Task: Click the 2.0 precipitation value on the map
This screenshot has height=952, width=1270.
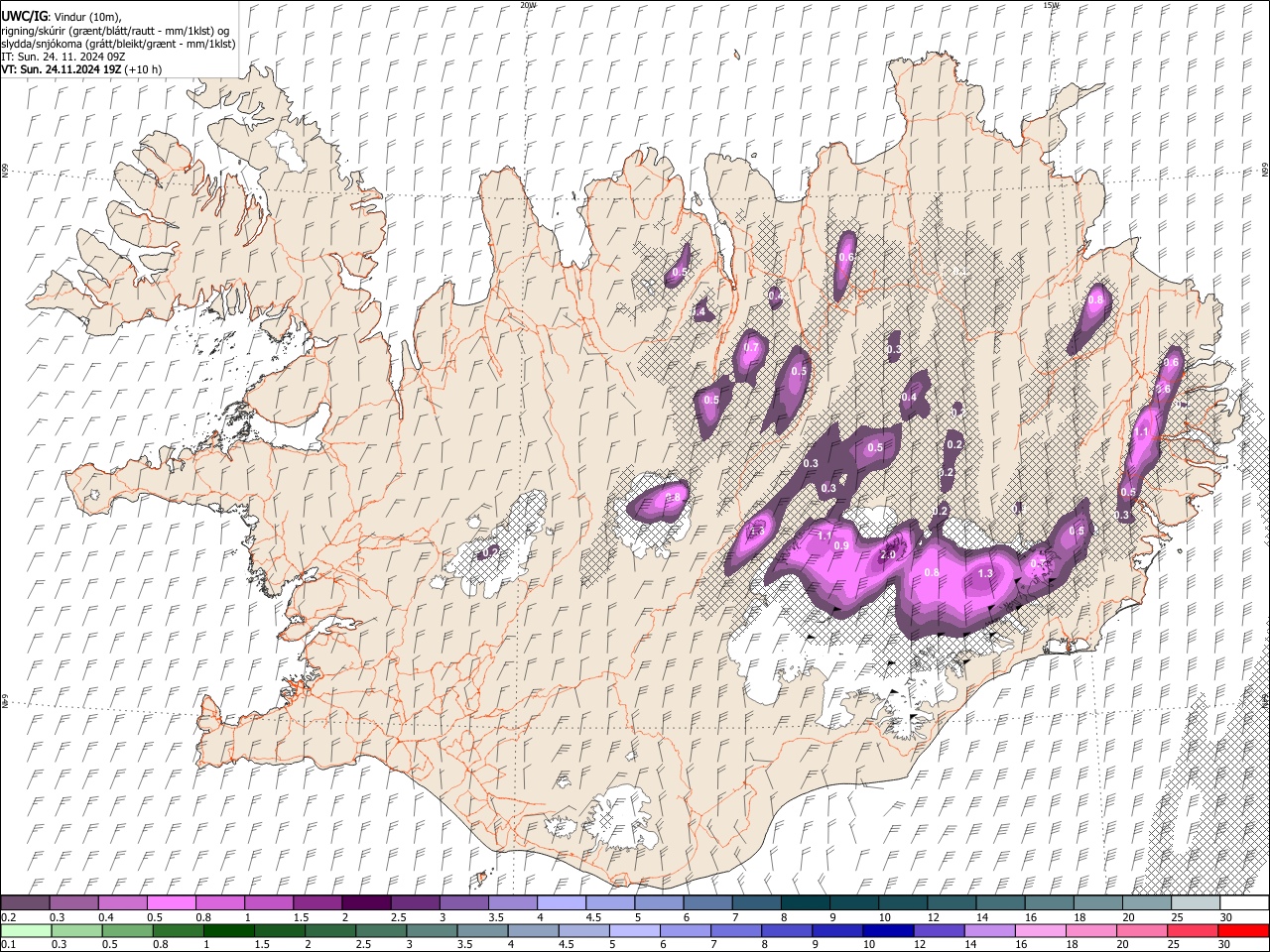Action: (x=888, y=554)
